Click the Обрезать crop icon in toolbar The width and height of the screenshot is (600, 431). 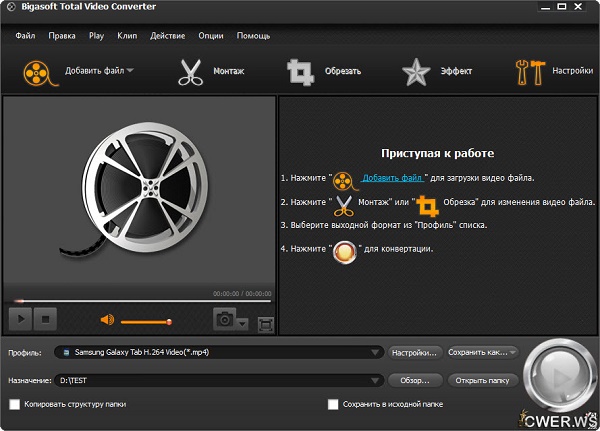click(300, 72)
